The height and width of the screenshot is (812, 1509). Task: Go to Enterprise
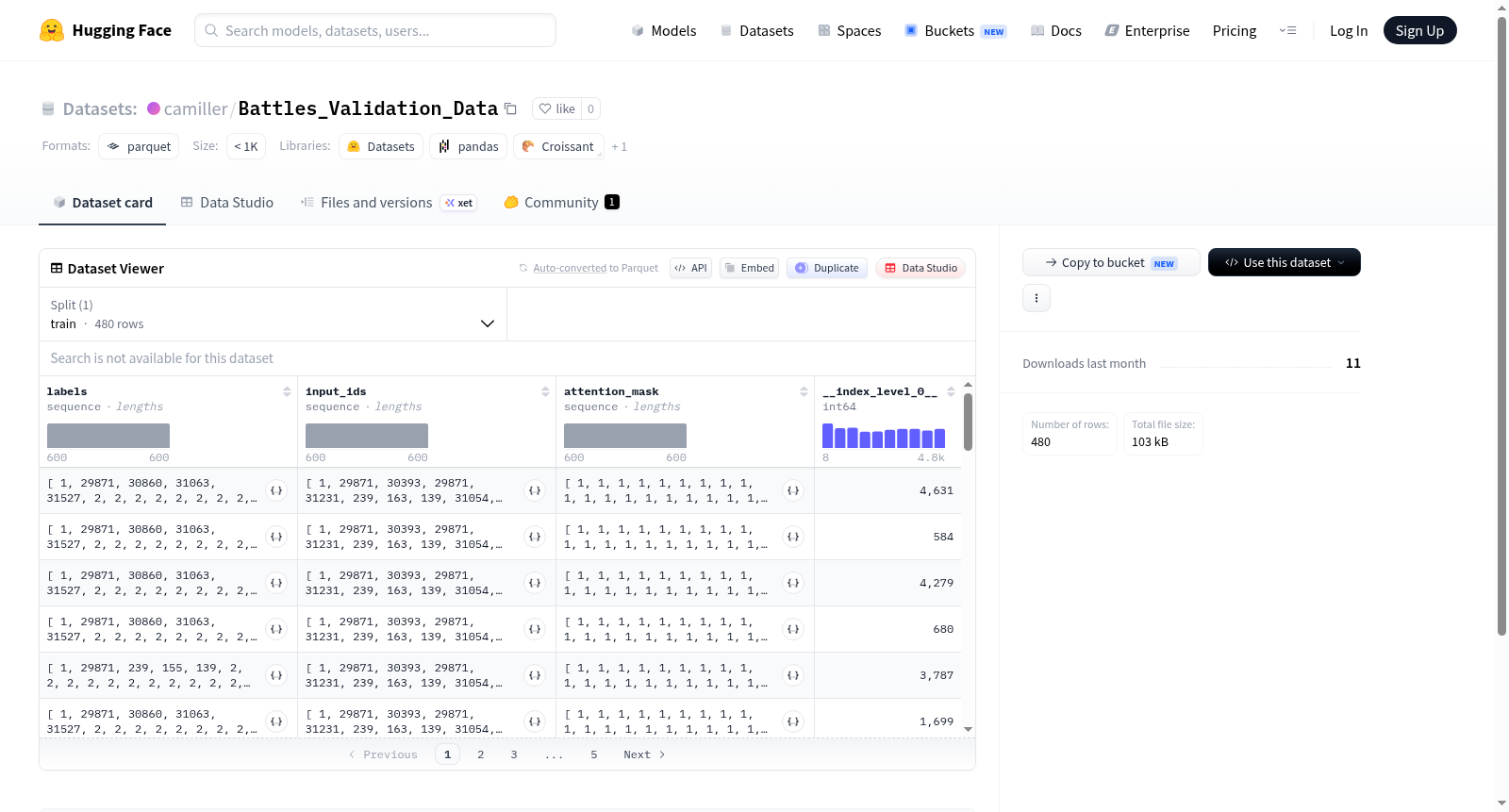[1147, 30]
